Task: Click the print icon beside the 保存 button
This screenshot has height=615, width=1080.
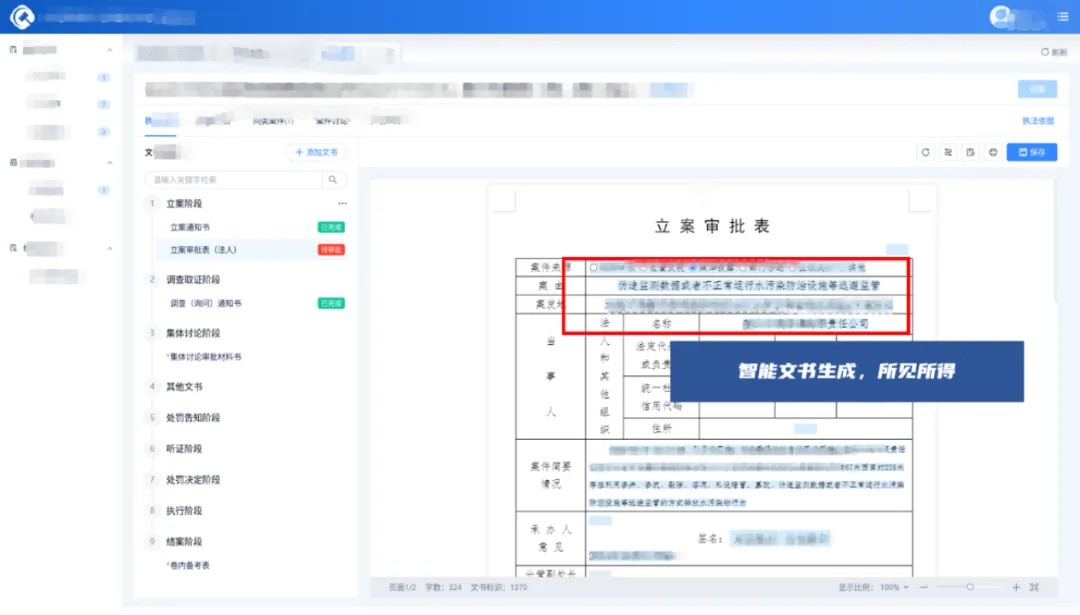Action: 992,153
